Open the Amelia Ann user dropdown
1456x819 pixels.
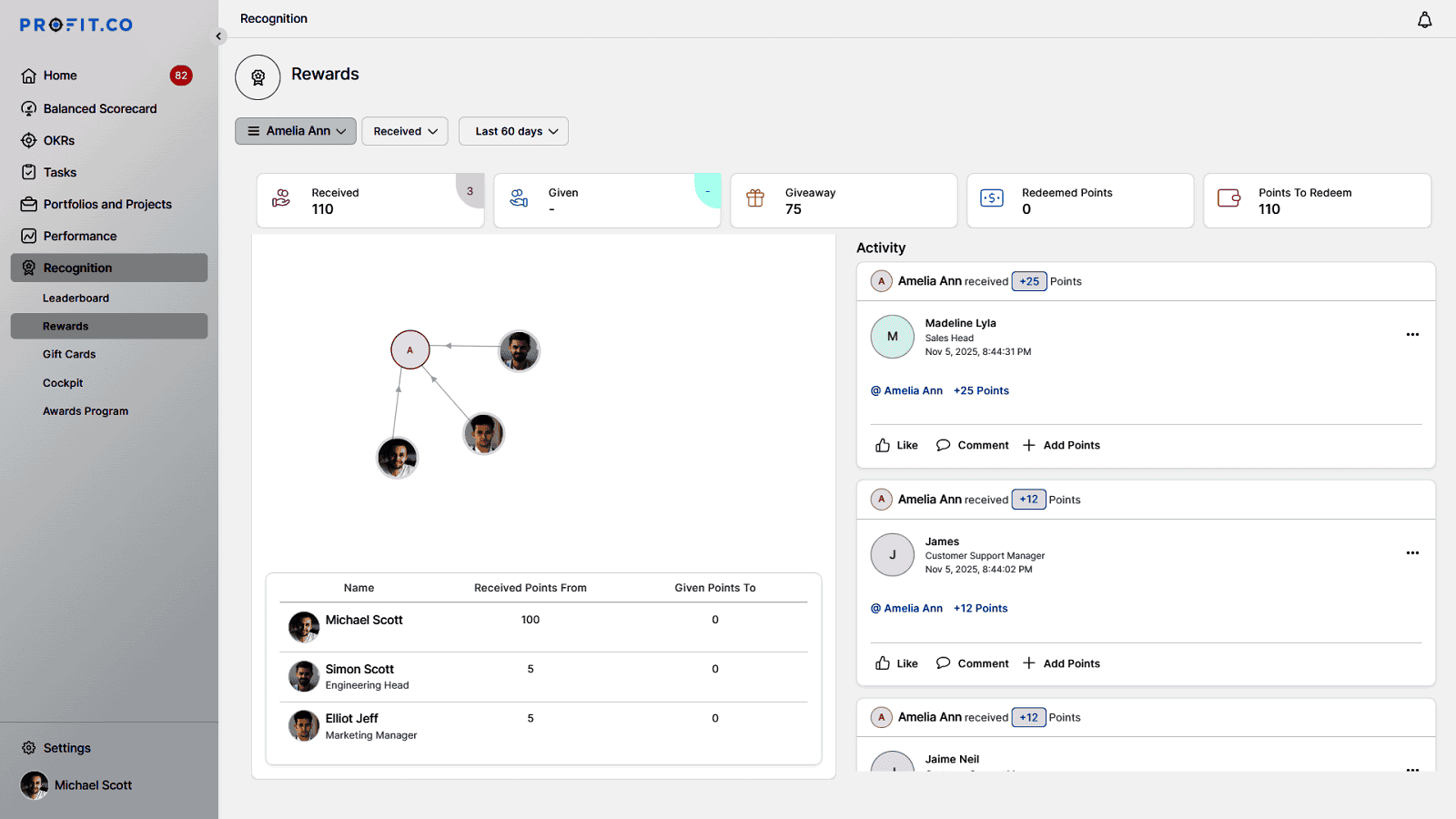tap(296, 131)
